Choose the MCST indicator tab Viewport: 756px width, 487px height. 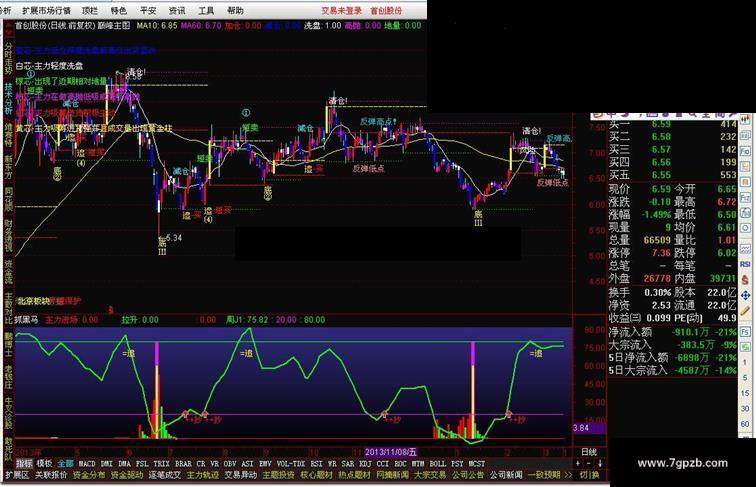[476, 463]
